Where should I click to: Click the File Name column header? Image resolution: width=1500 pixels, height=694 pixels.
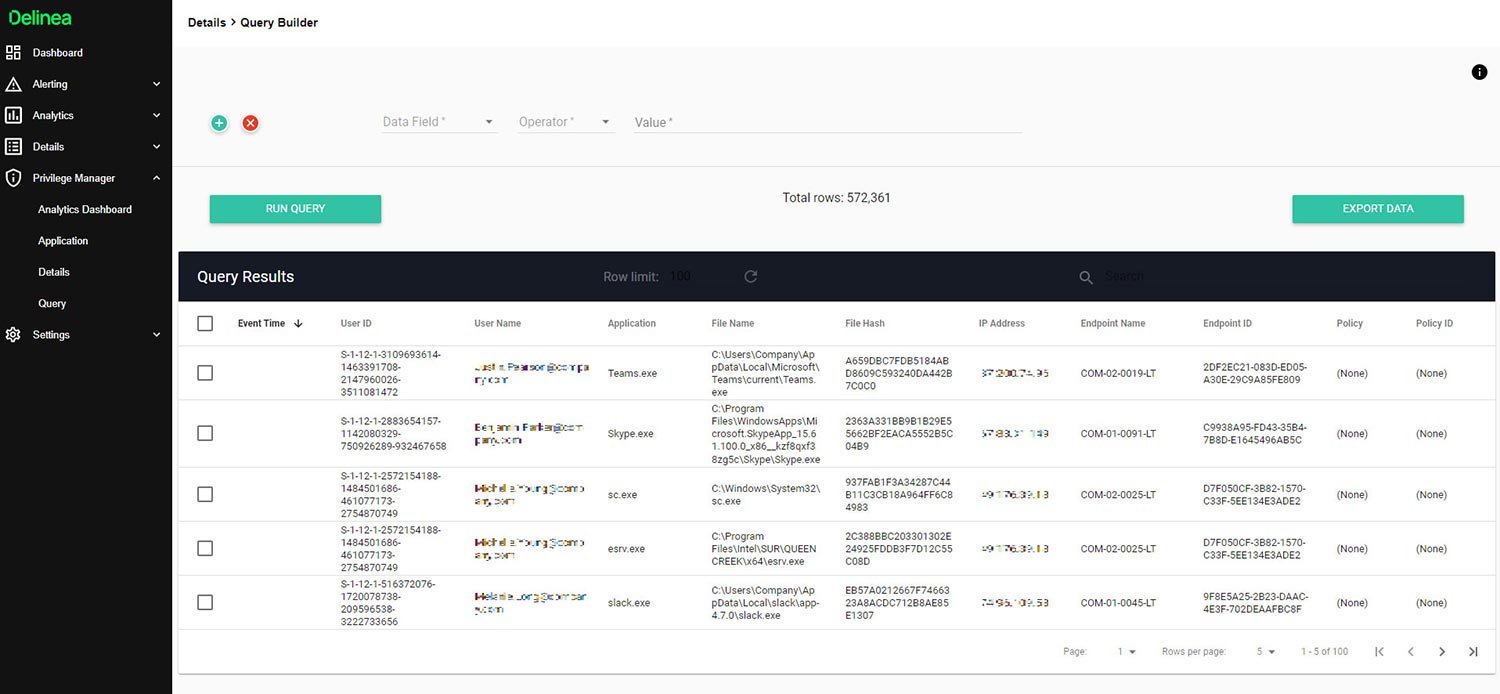point(733,324)
